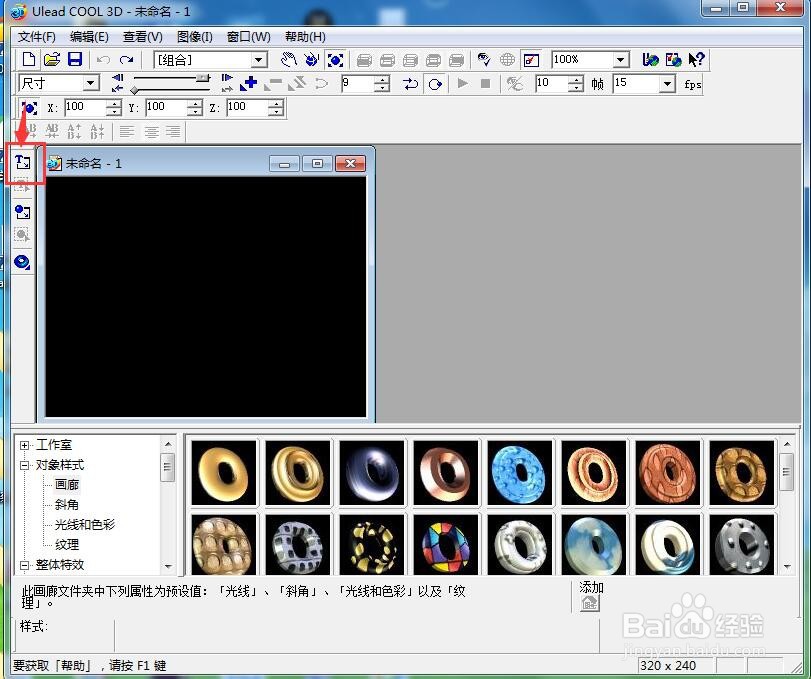811x679 pixels.
Task: Open the 编辑(E) menu
Action: point(89,37)
